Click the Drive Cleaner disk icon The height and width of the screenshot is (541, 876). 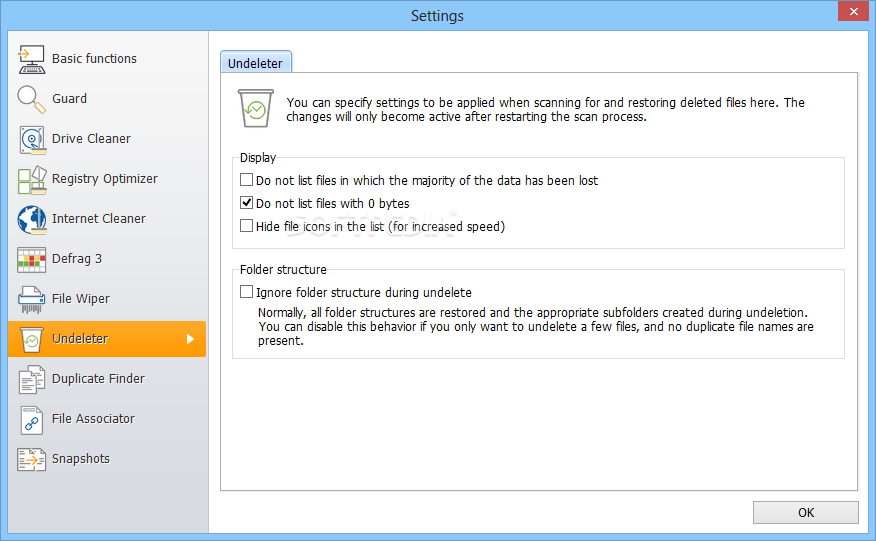[x=31, y=139]
